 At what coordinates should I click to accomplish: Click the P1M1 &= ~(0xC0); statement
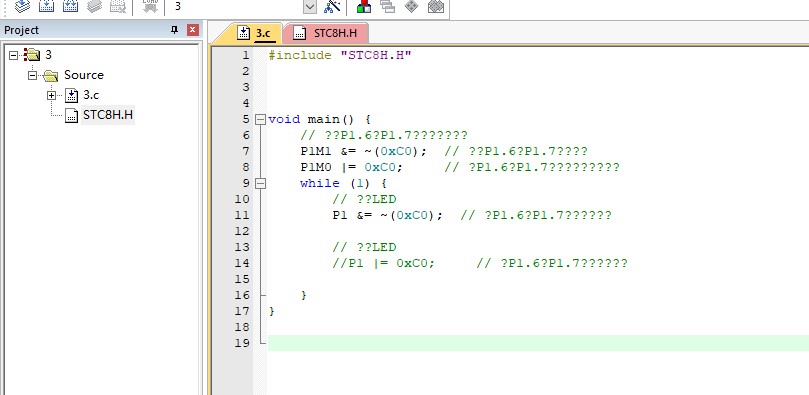pyautogui.click(x=364, y=152)
